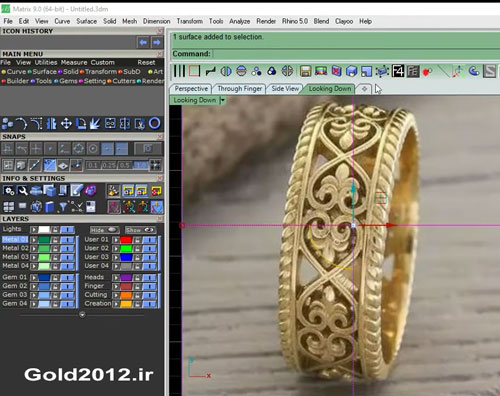Switch to the Perspective viewport tab
The image size is (500, 396).
click(x=191, y=89)
